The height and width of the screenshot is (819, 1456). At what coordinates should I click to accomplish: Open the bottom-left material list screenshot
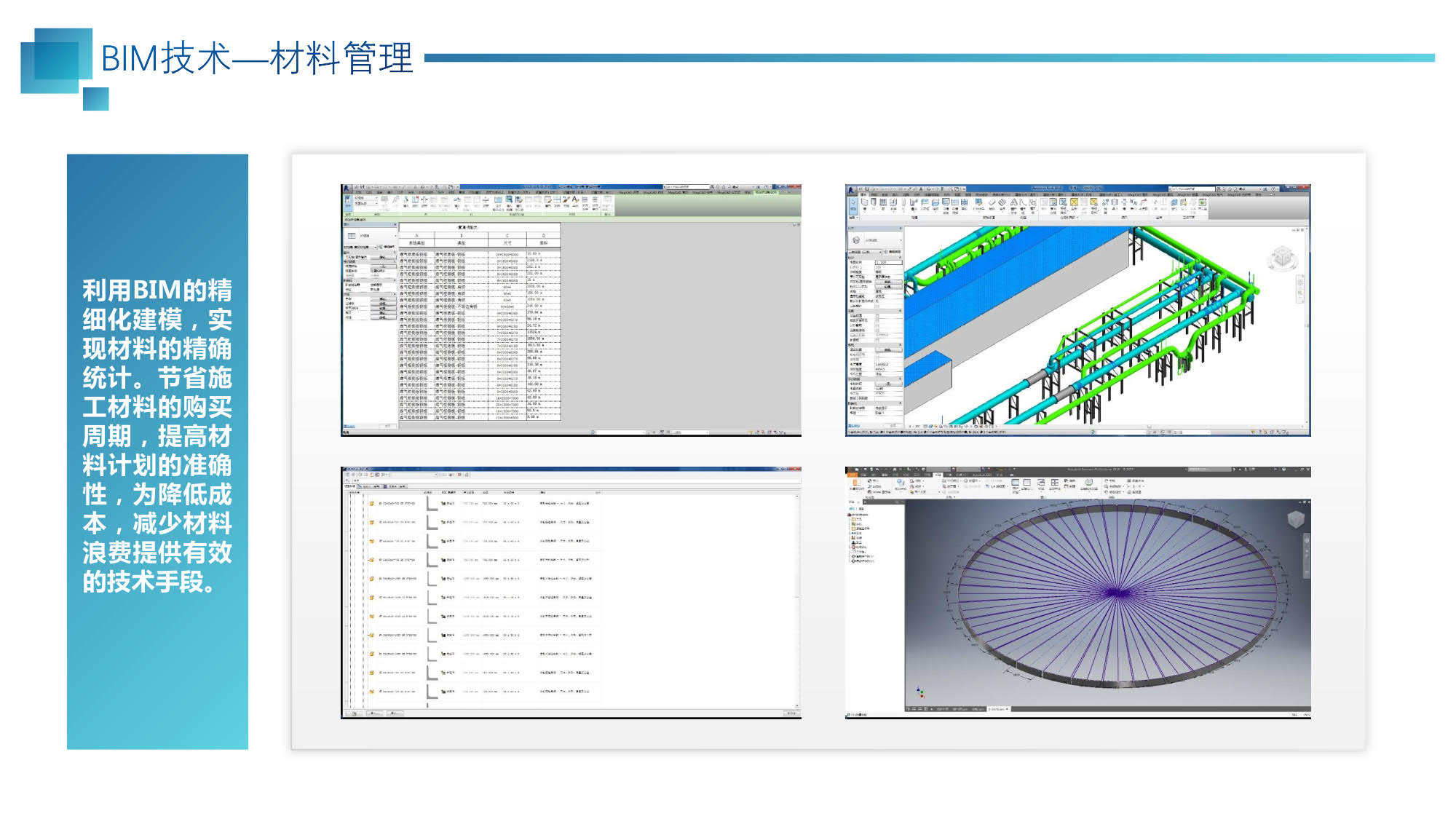(x=571, y=593)
